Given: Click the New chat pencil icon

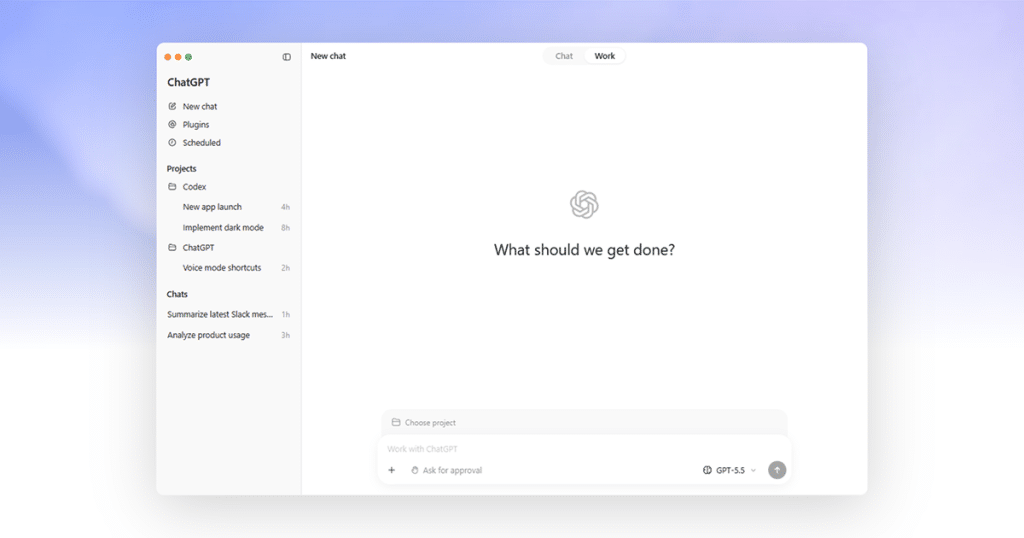Looking at the screenshot, I should coord(172,106).
